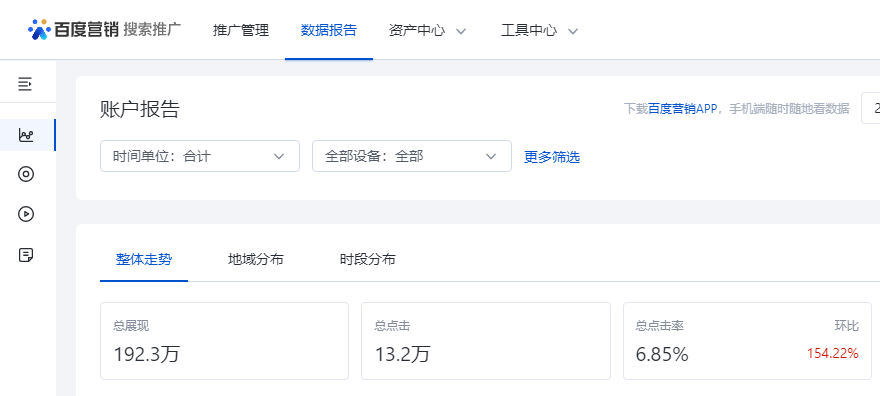Collapse the sidebar with the menu icon
Viewport: 880px width, 396px height.
click(25, 84)
